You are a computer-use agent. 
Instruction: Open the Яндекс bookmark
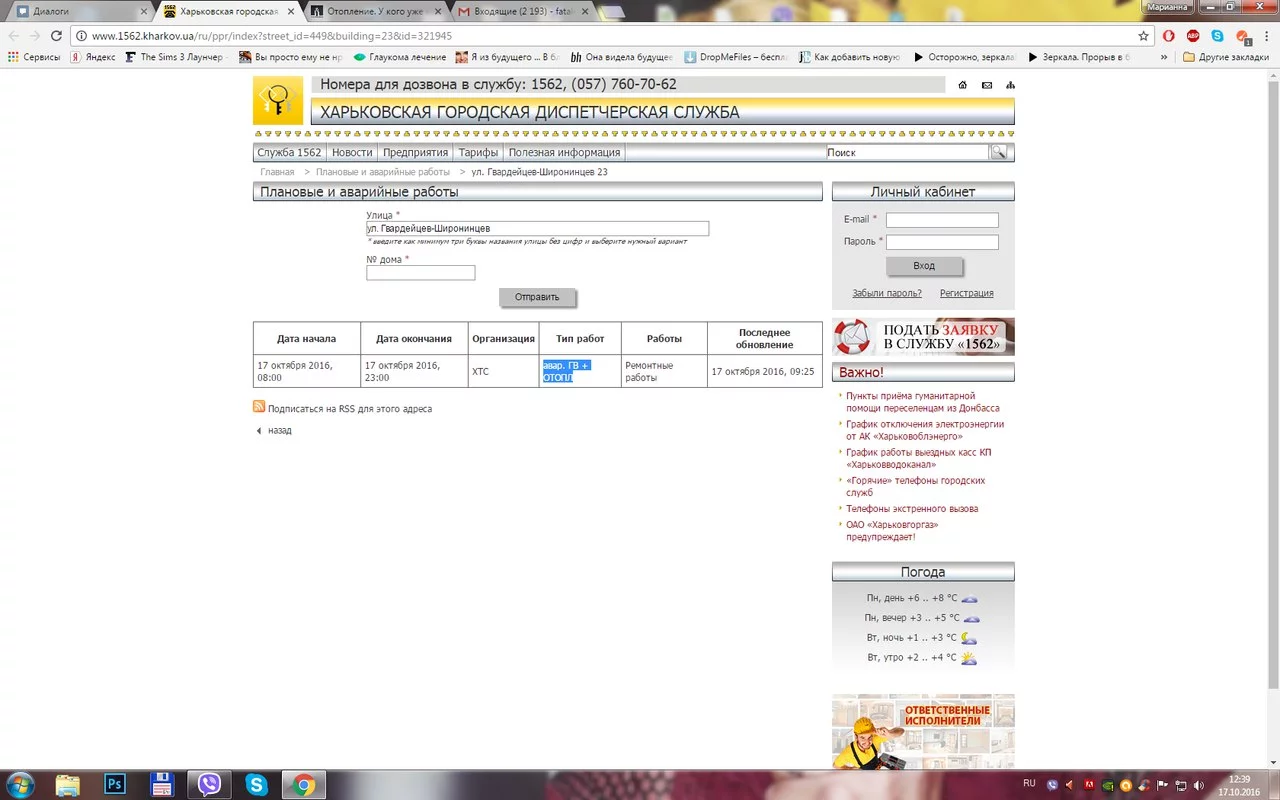coord(93,57)
